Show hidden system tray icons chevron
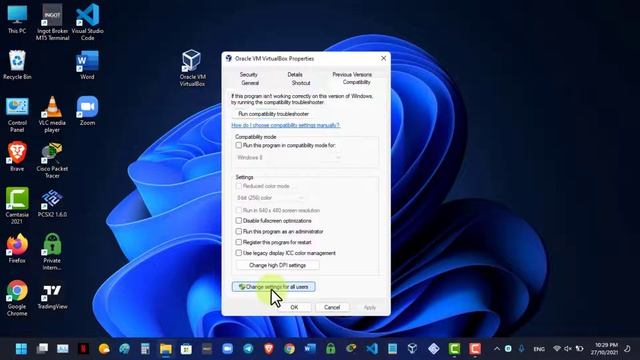The height and width of the screenshot is (360, 640). pos(497,349)
